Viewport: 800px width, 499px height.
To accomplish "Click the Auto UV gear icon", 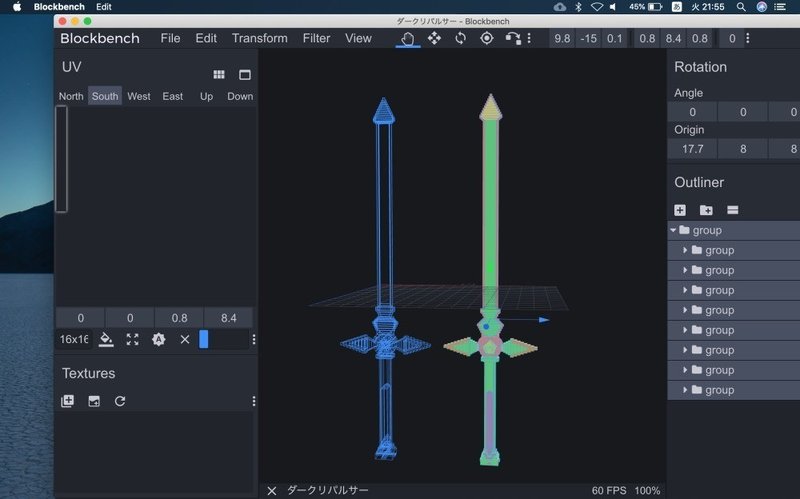I will click(x=159, y=339).
